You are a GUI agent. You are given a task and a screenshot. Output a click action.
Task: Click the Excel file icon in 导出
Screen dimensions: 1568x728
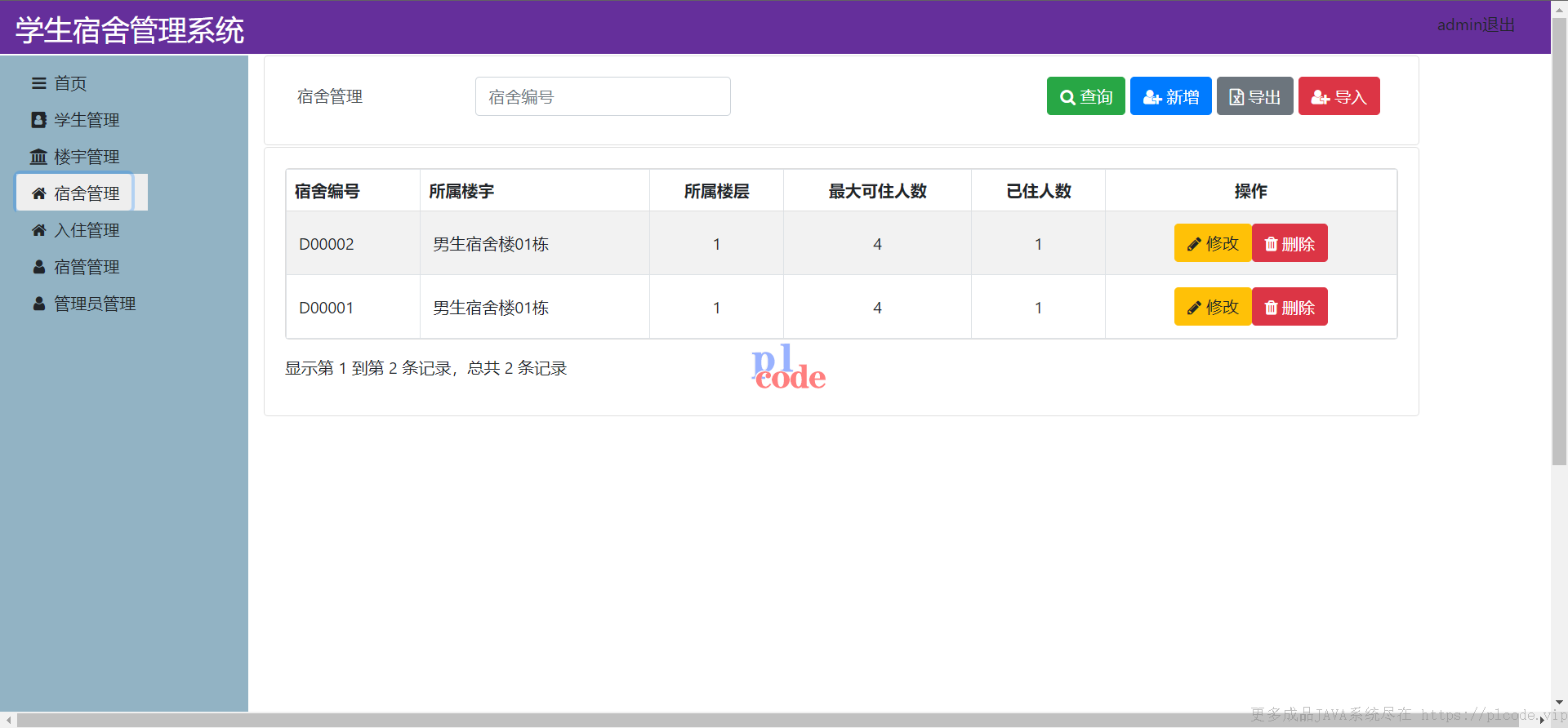pos(1236,97)
